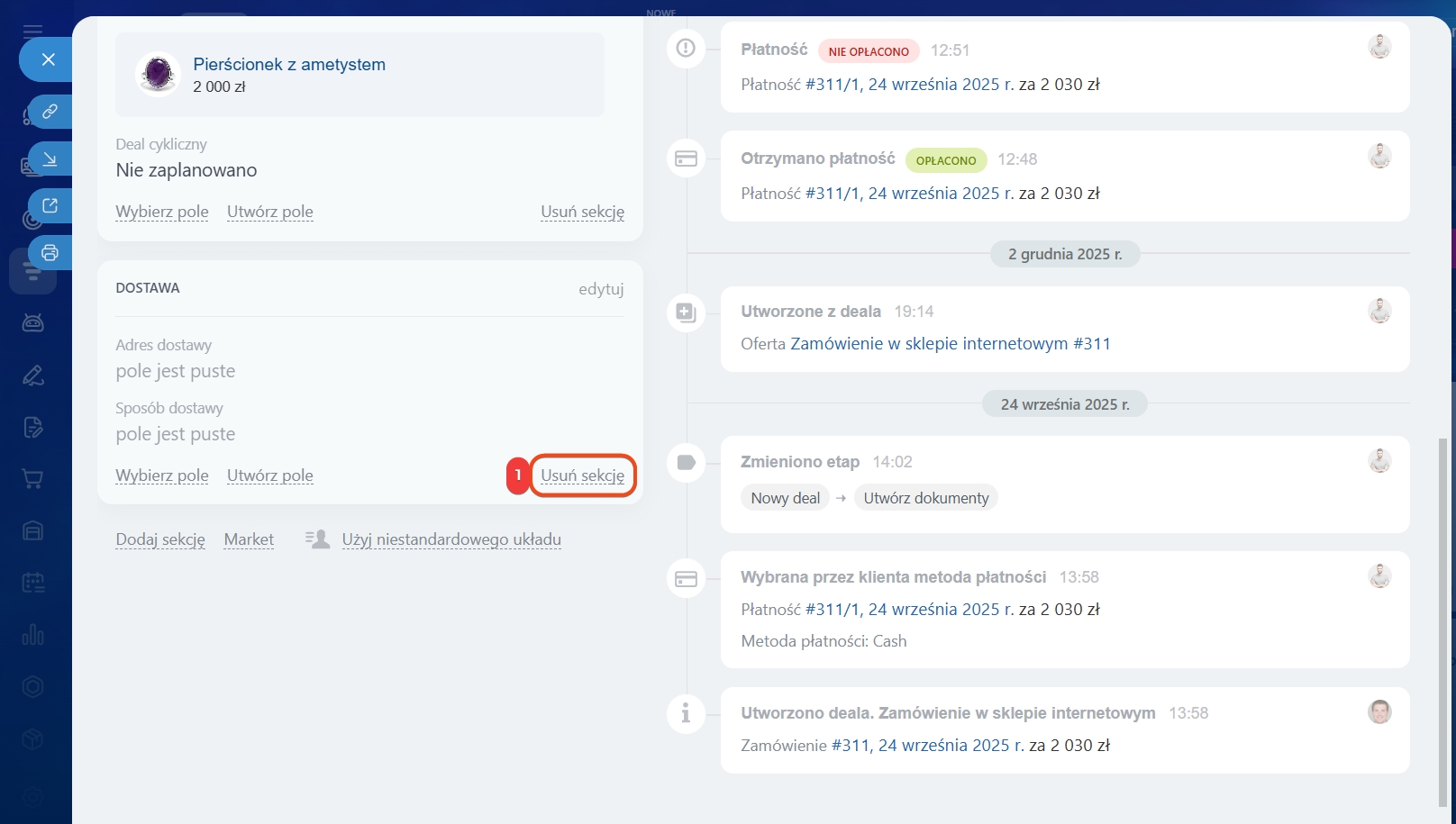Click the highlighted Usuń sekcję link
This screenshot has height=824, width=1456.
[x=582, y=475]
